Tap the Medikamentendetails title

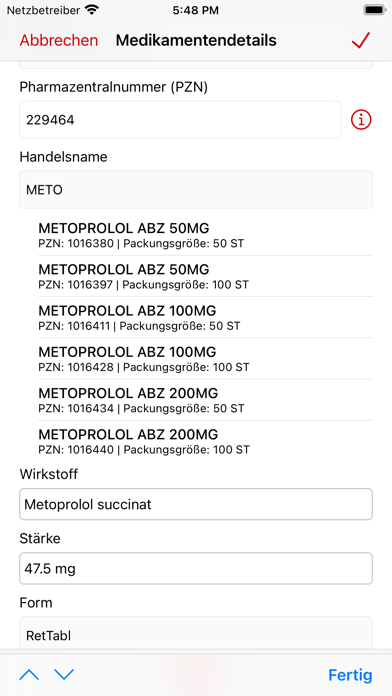pos(196,40)
